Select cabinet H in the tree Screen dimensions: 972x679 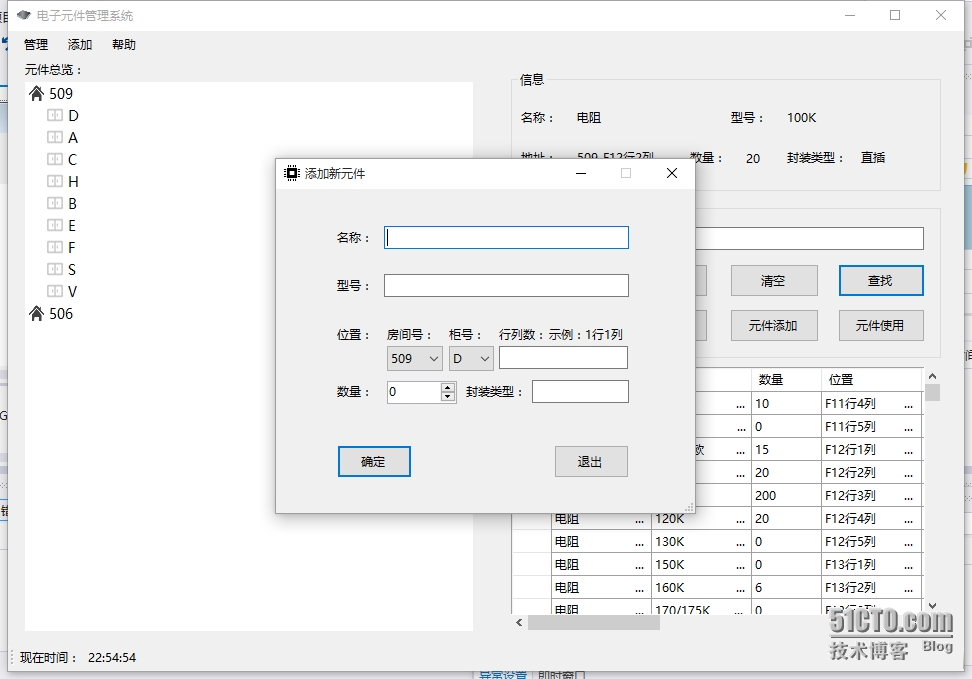point(73,182)
